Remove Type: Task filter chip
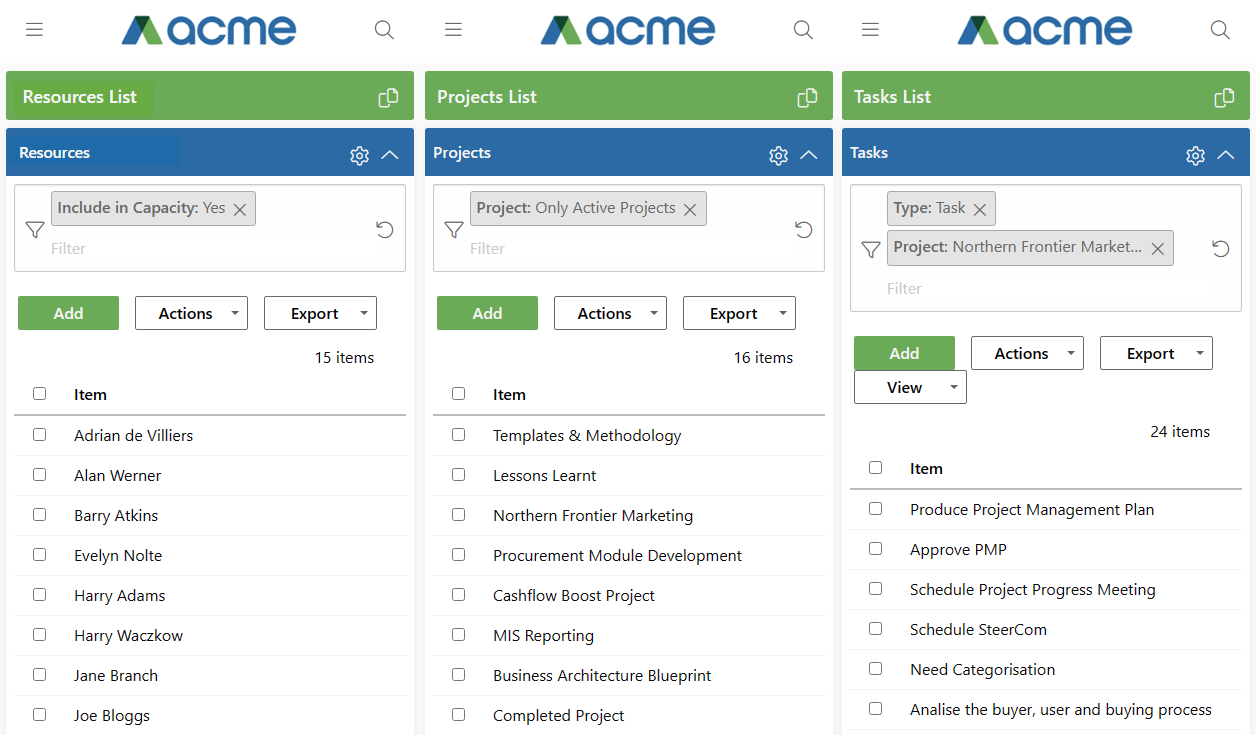This screenshot has width=1257, height=735. pos(980,209)
